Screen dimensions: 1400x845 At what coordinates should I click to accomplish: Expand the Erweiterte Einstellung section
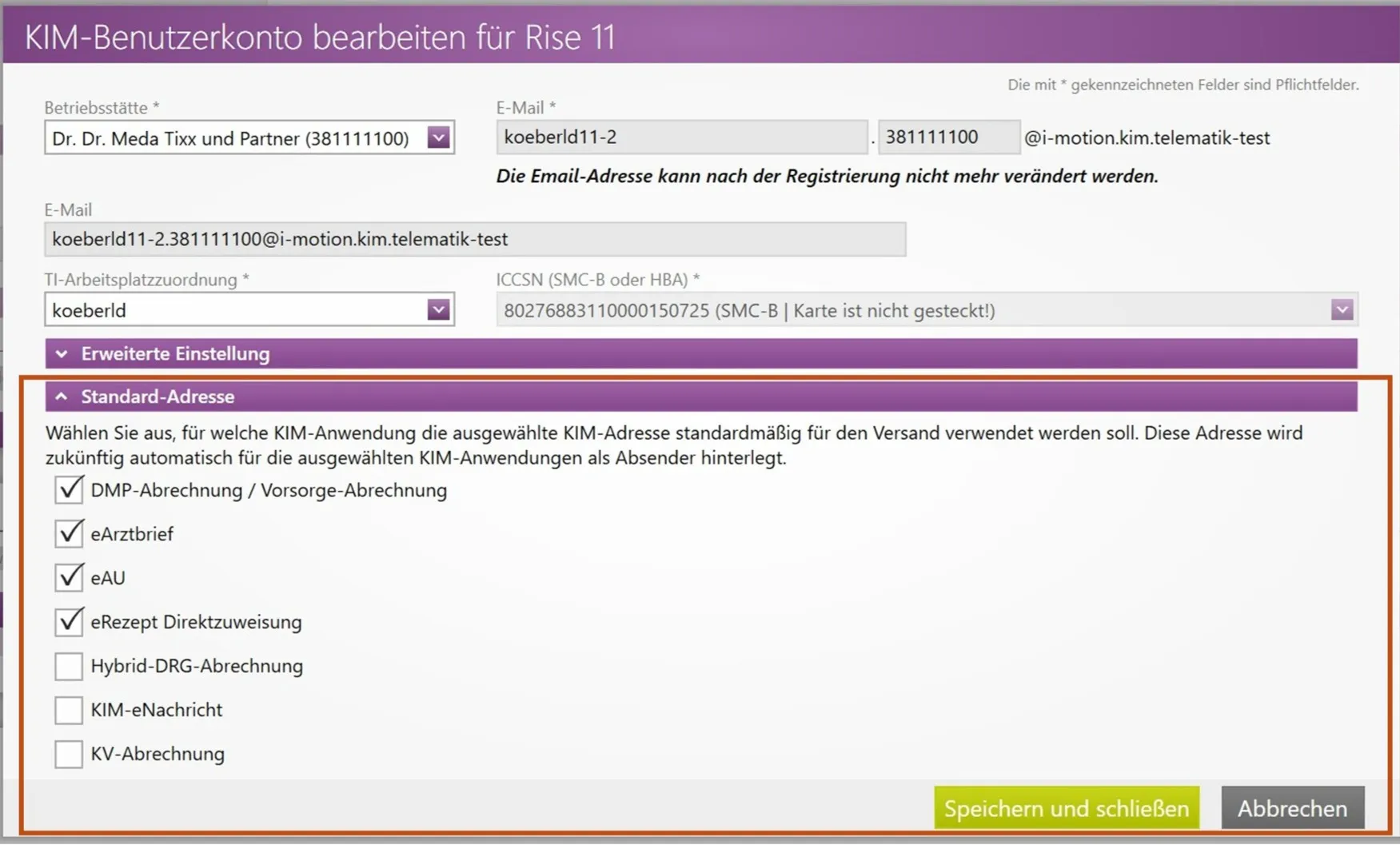[x=62, y=353]
